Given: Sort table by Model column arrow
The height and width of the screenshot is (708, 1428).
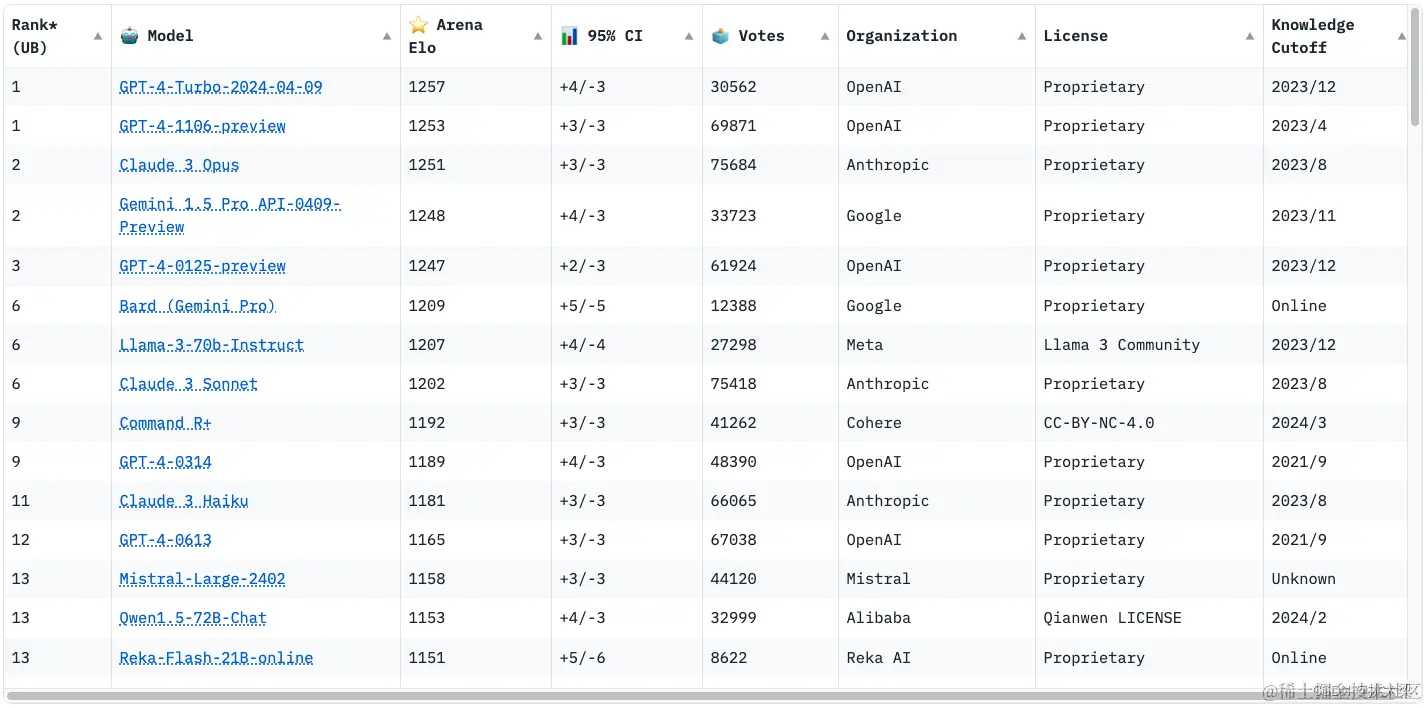Looking at the screenshot, I should [x=387, y=36].
